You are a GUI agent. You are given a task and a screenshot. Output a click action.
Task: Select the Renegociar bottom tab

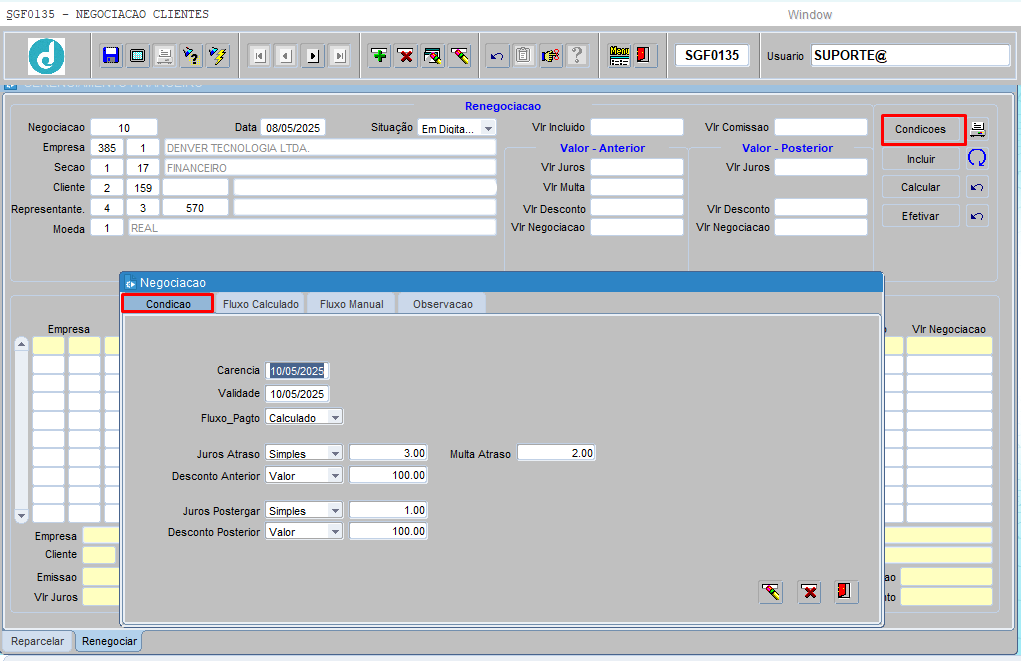109,641
